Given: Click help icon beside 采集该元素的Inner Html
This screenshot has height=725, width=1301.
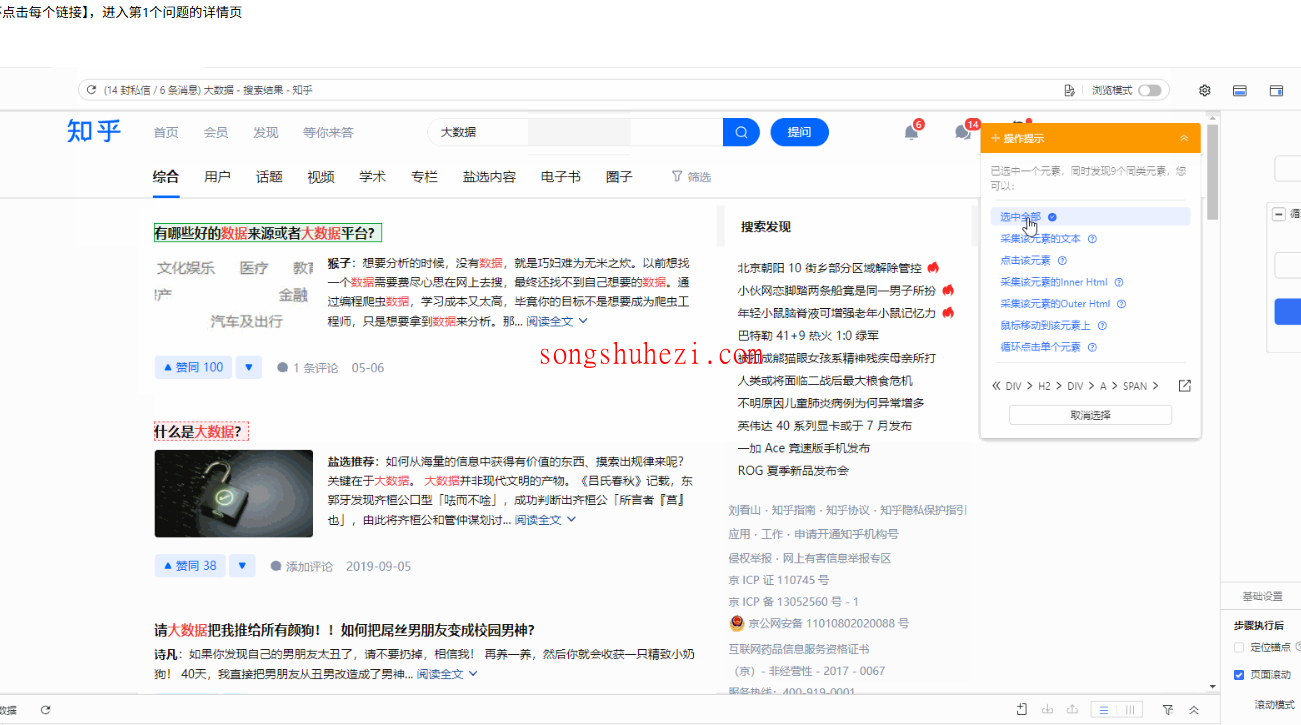Looking at the screenshot, I should point(1119,282).
